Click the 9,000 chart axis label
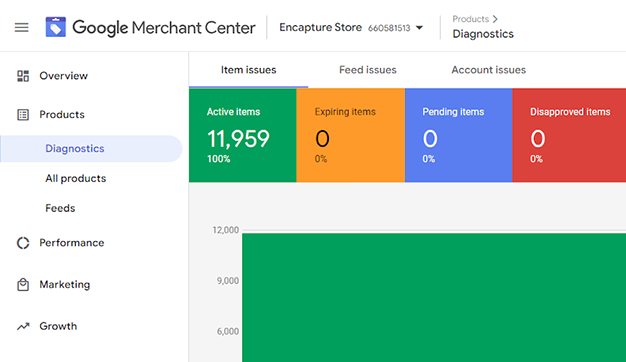The width and height of the screenshot is (626, 362). click(x=228, y=281)
